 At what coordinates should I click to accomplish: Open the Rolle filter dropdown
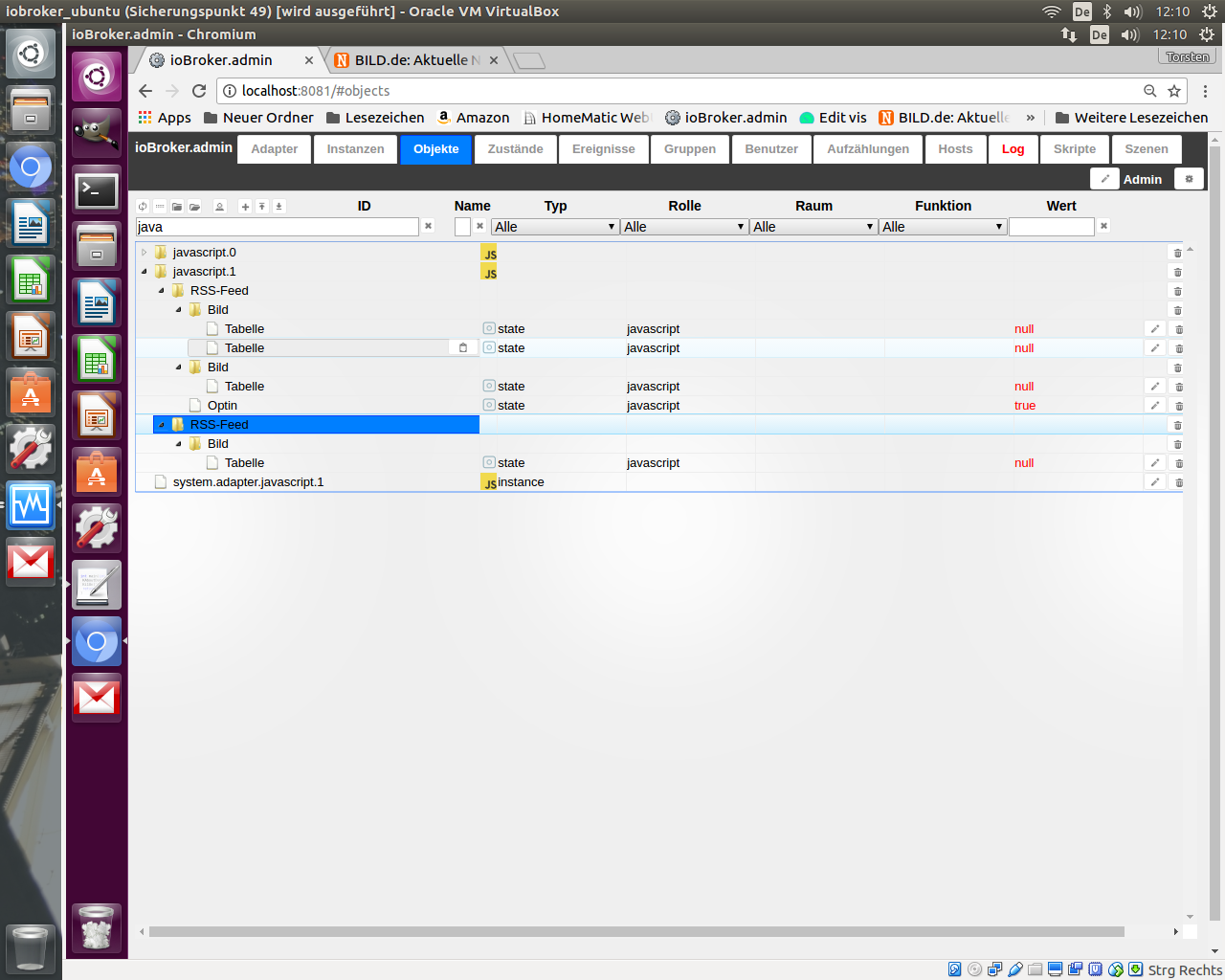[684, 227]
